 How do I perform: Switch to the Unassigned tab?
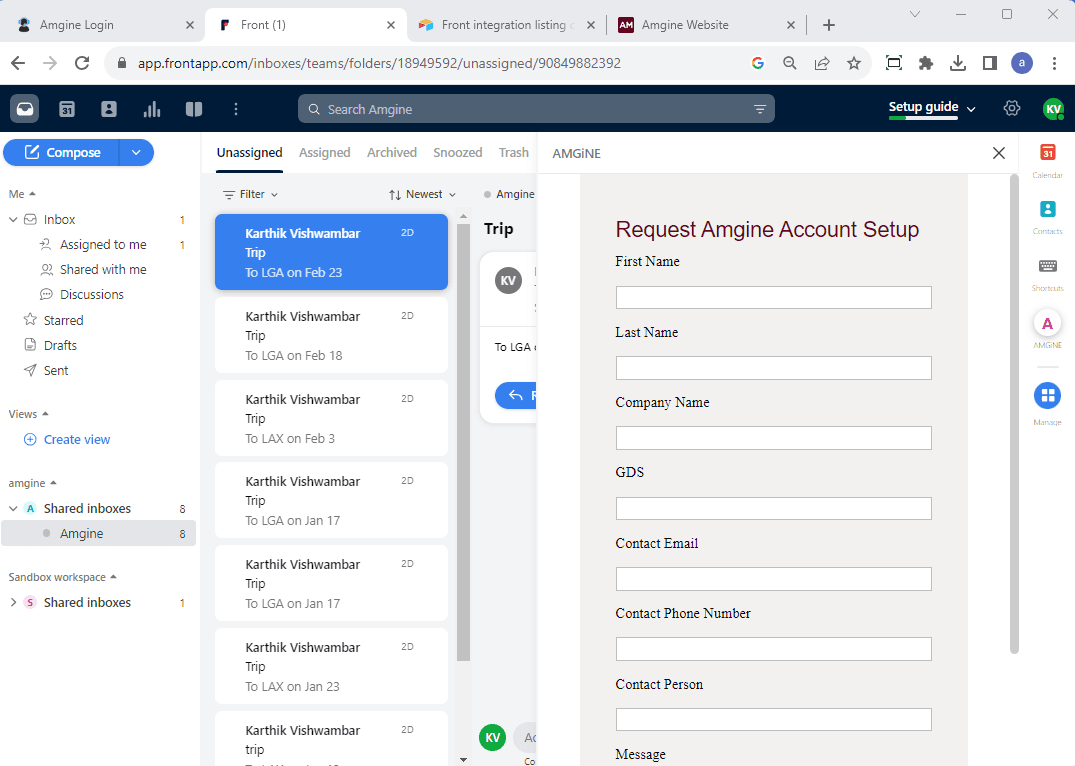tap(250, 152)
